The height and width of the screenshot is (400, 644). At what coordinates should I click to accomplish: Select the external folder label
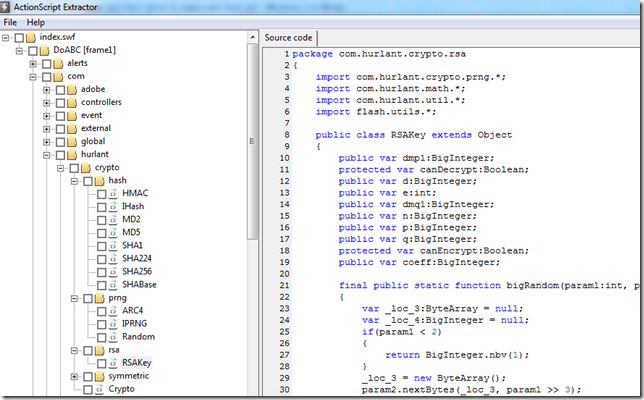96,128
